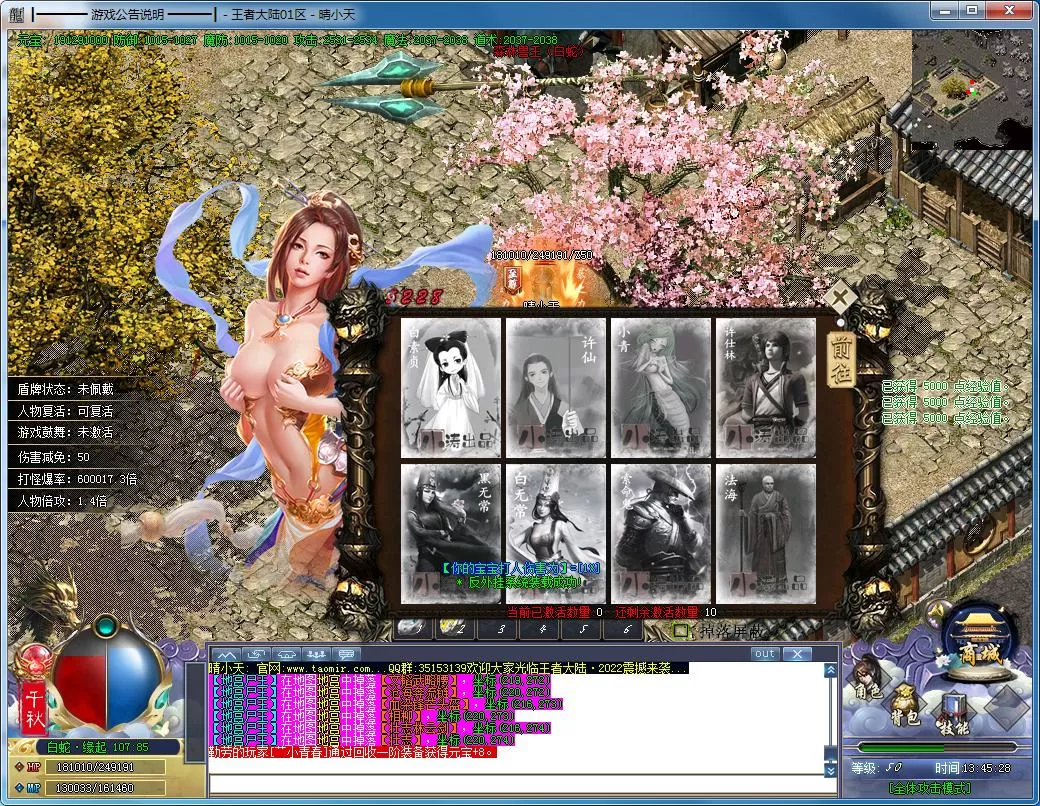
Task: Click the 伤害减免: 50 status line
Action: coord(54,457)
